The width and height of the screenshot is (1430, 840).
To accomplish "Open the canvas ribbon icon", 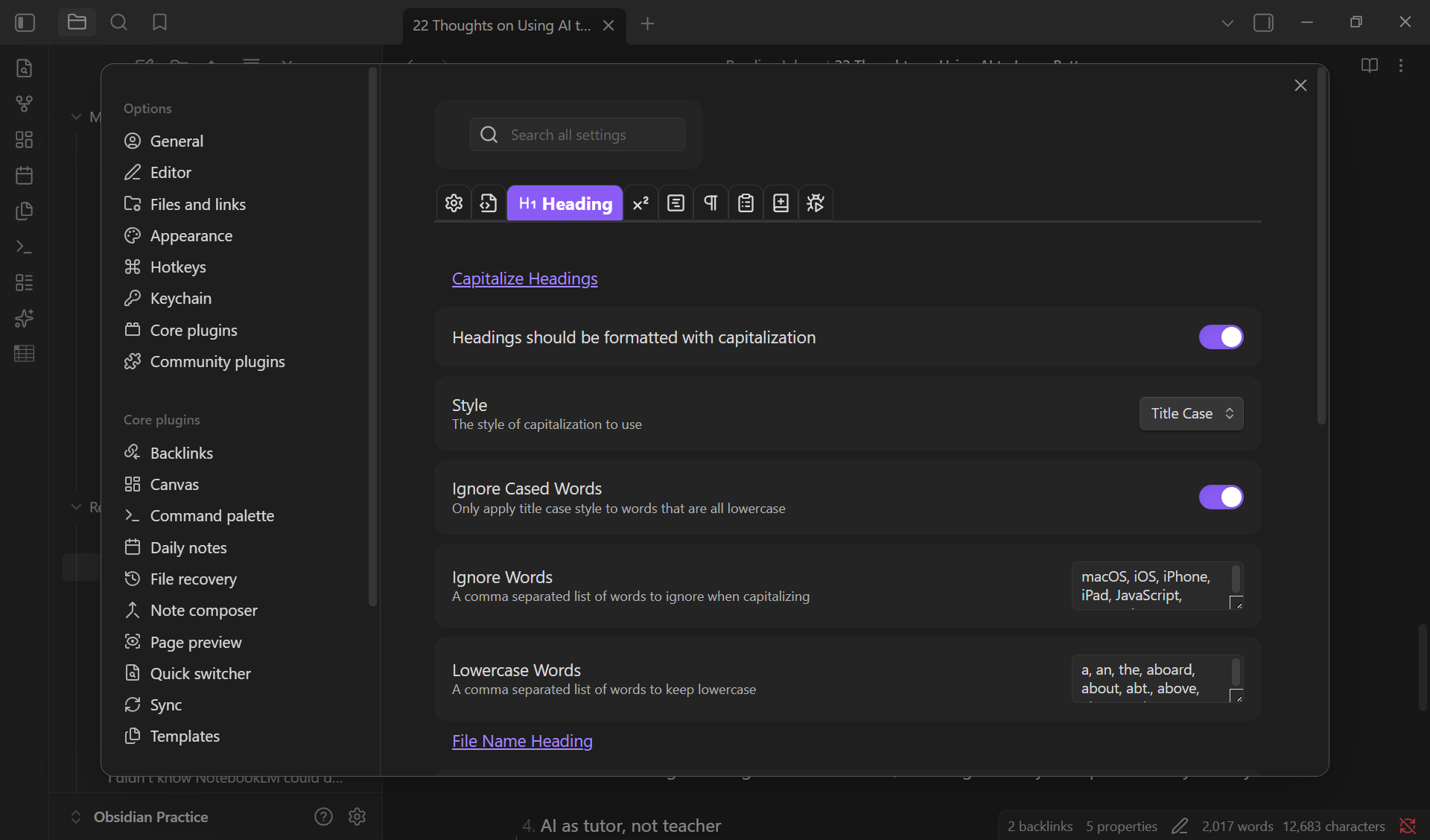I will click(25, 139).
